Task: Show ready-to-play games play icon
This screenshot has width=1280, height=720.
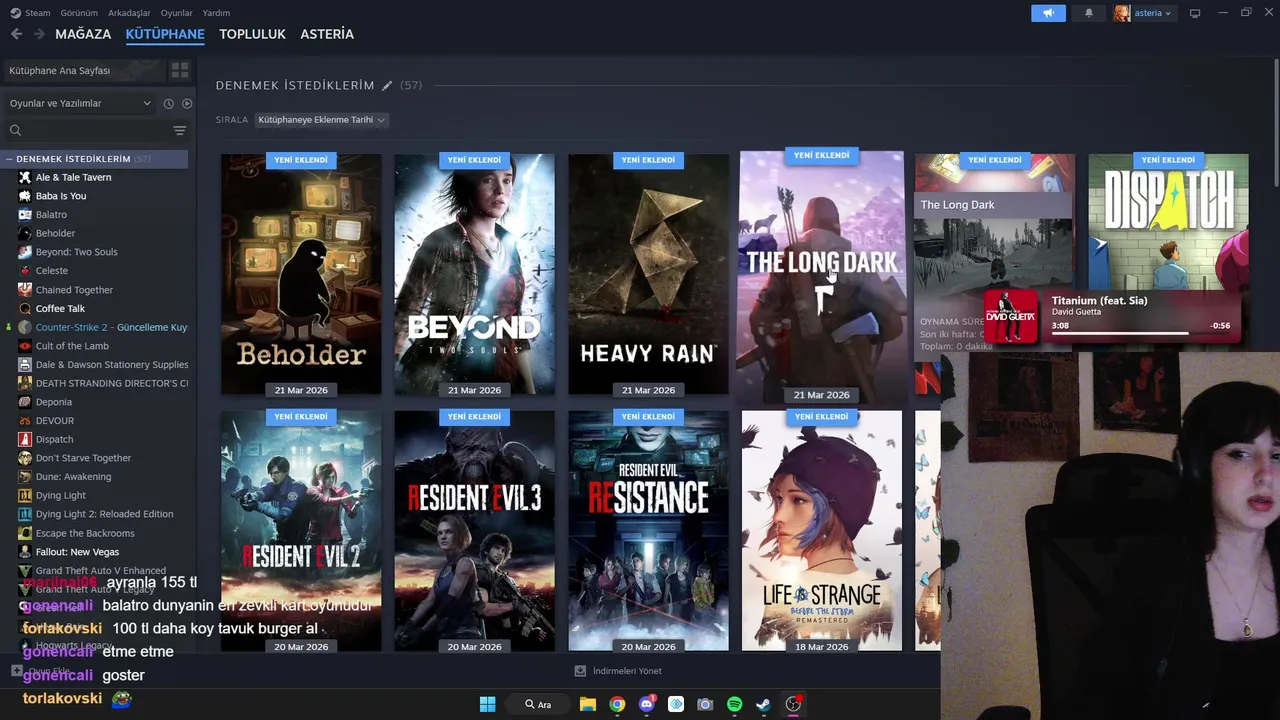Action: coord(187,103)
